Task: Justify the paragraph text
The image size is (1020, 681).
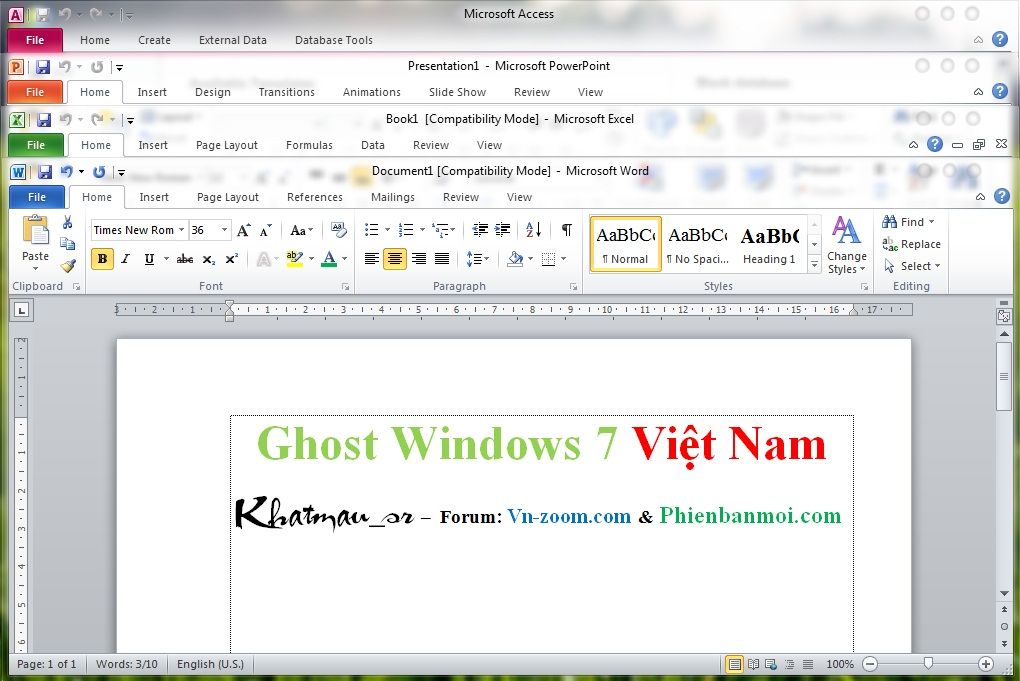Action: click(x=442, y=259)
